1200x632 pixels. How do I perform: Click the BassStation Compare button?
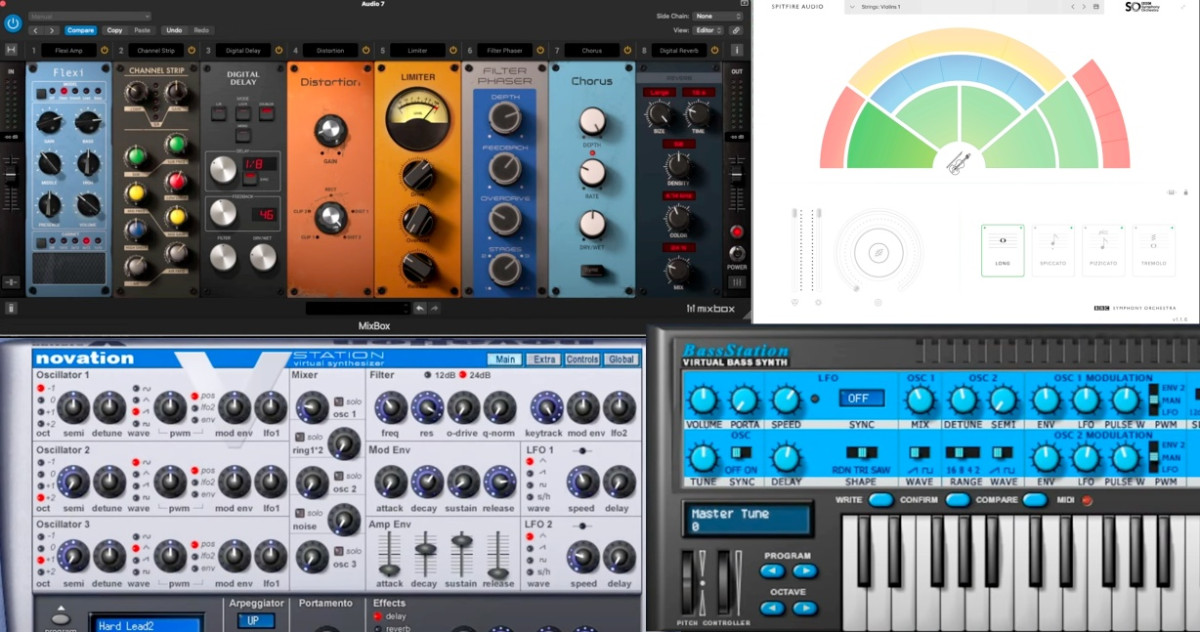(1034, 500)
